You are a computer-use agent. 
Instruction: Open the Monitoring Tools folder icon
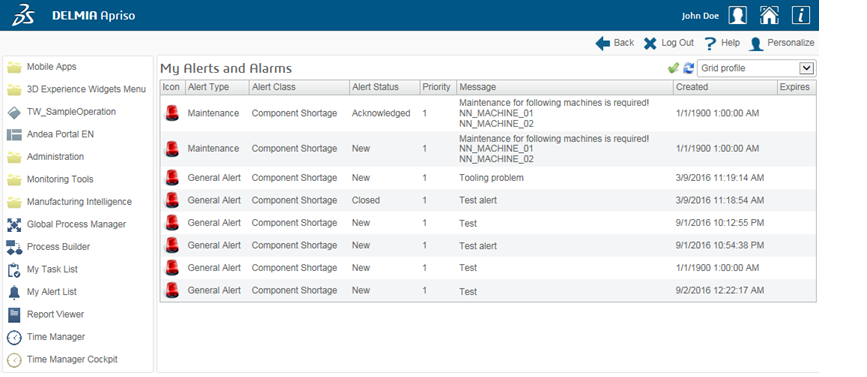click(14, 180)
